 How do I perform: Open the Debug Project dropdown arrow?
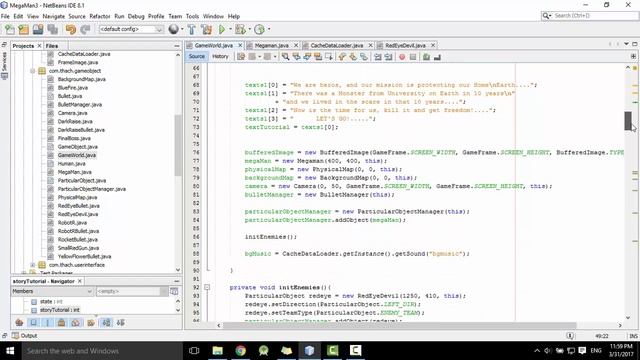pos(249,29)
